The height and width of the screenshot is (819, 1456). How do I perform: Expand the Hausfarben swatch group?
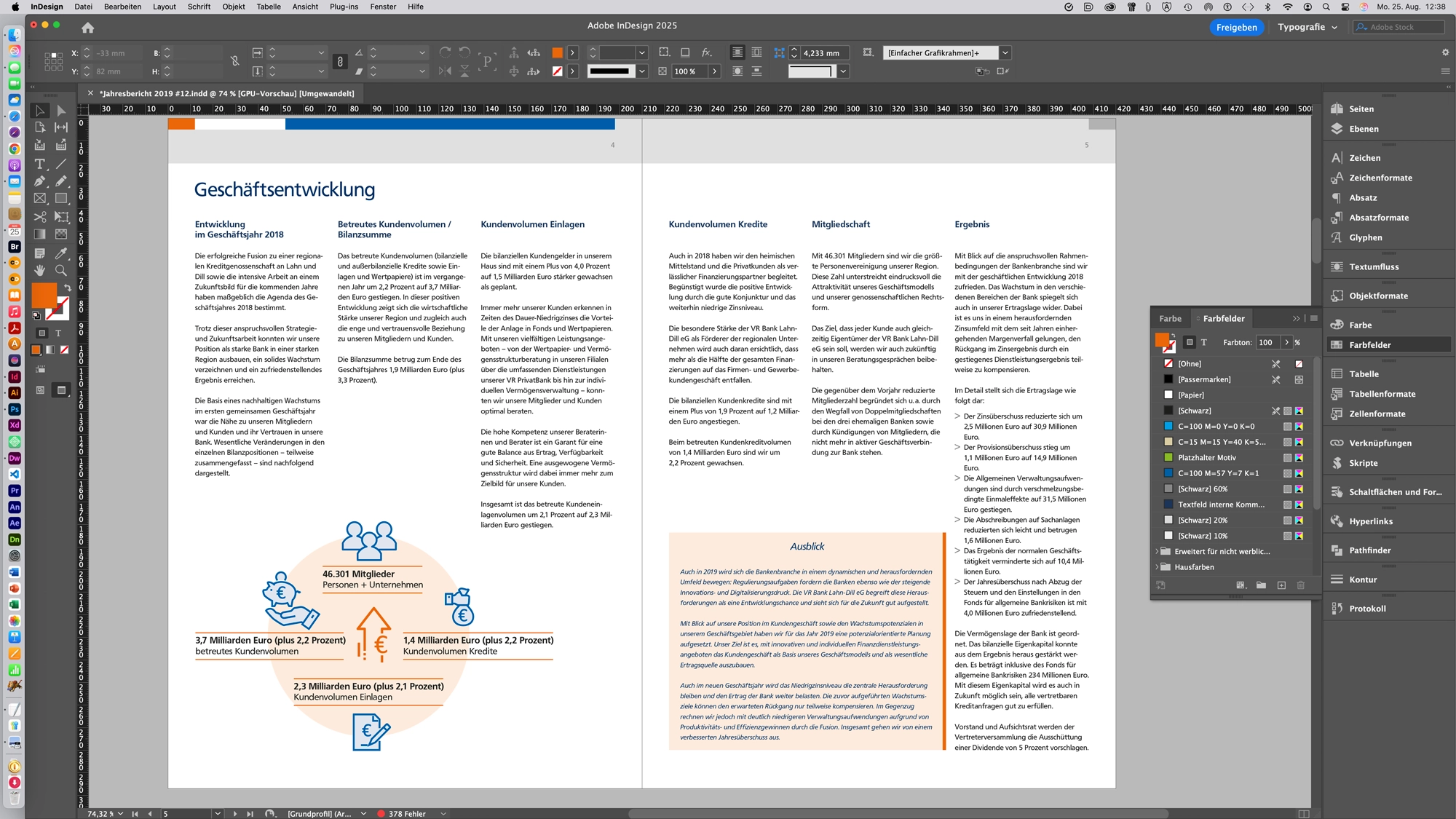point(1156,566)
